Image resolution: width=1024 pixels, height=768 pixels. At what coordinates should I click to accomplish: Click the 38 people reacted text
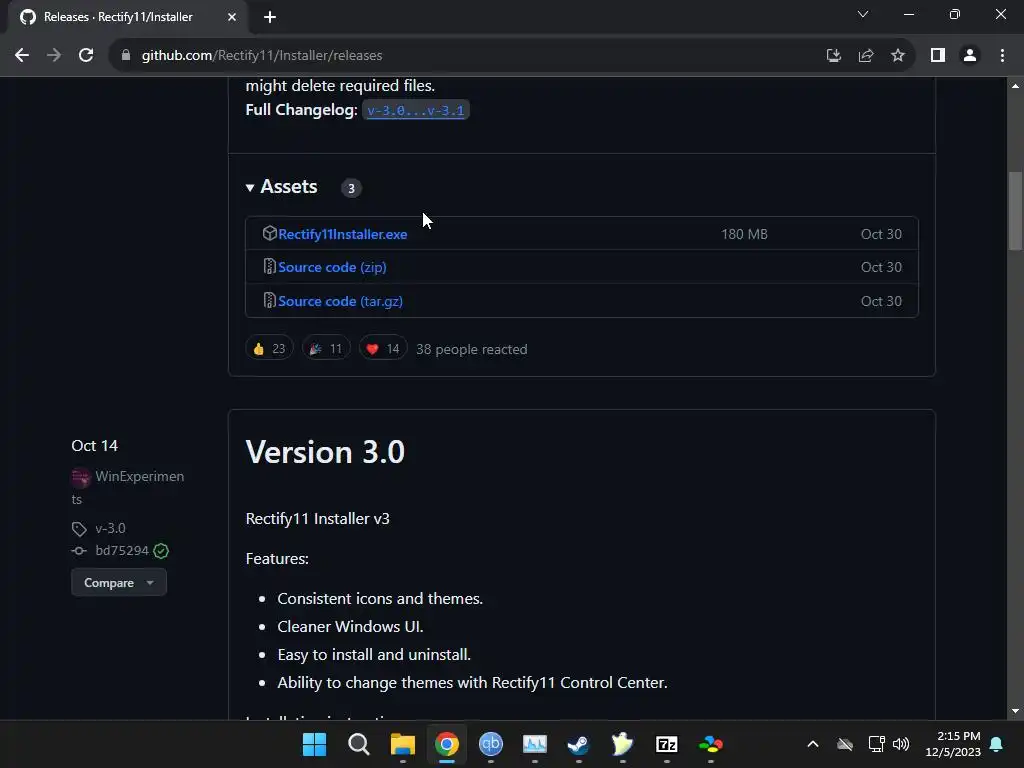click(x=472, y=349)
